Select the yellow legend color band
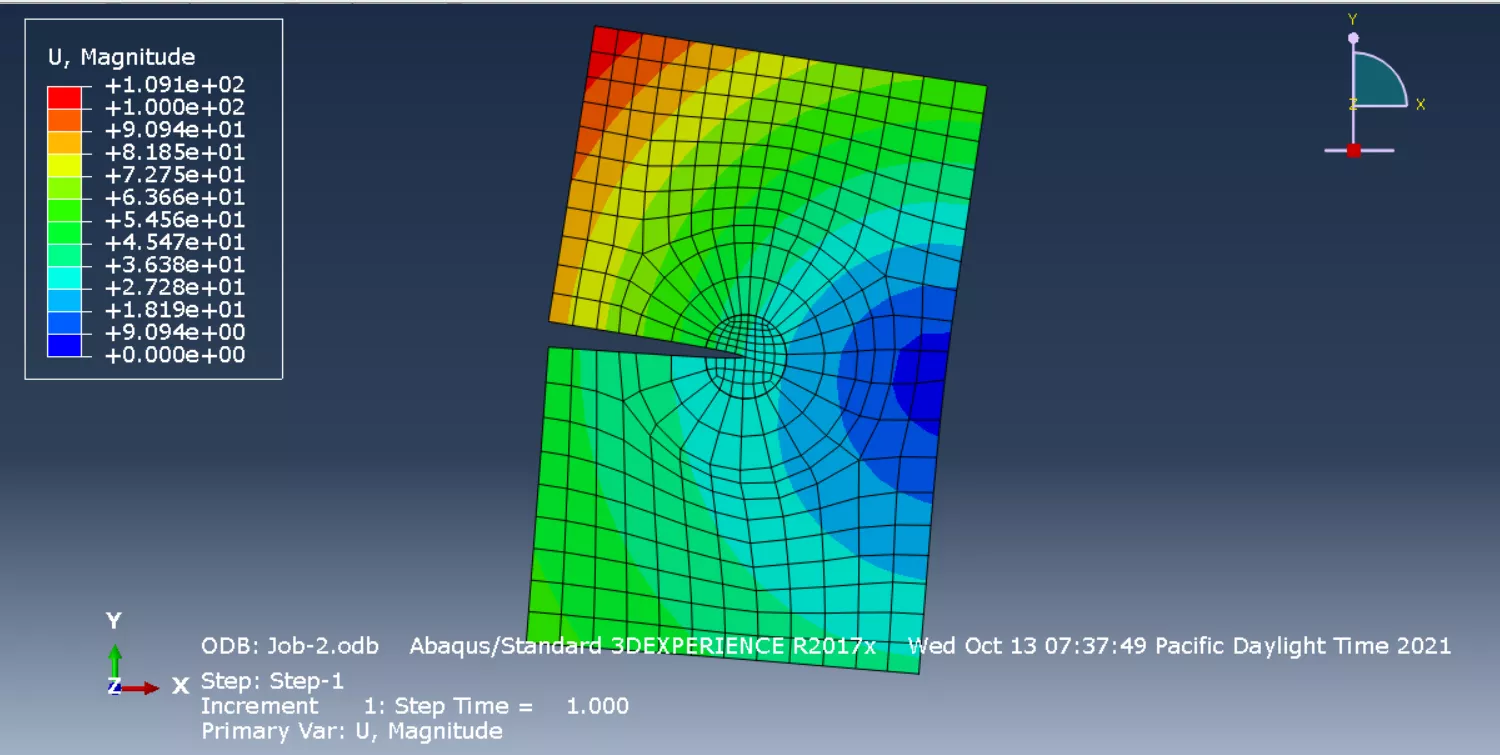Viewport: 1500px width, 755px height. [x=64, y=165]
